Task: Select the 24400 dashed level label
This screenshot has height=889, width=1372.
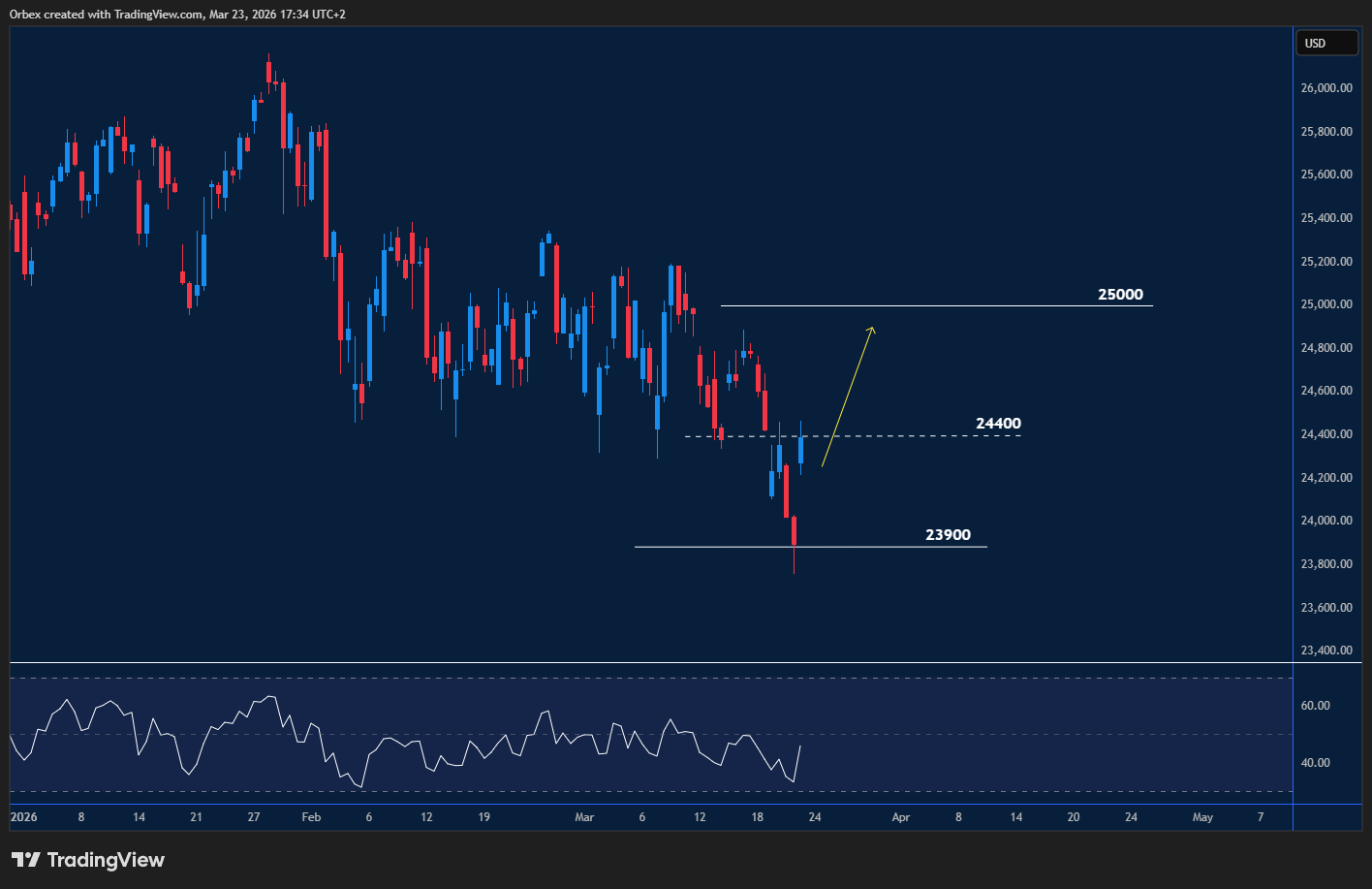Action: coord(998,424)
